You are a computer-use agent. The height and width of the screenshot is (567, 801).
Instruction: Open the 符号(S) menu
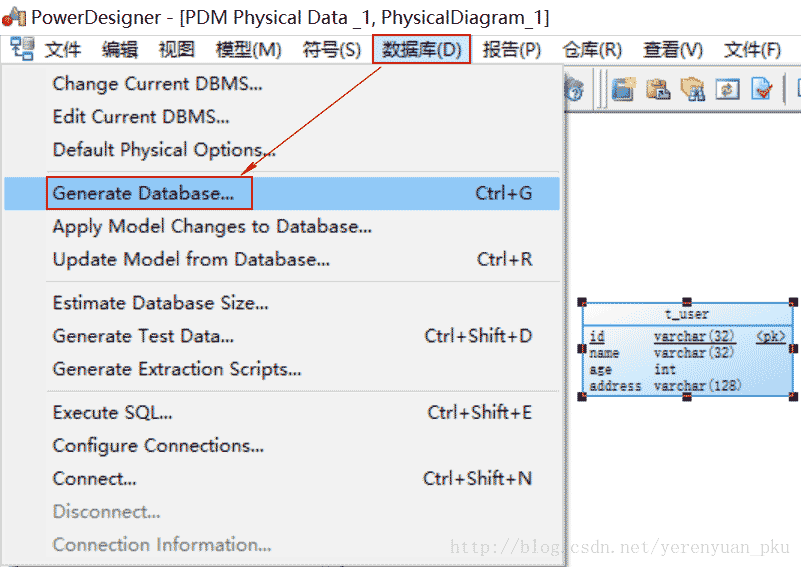point(332,50)
